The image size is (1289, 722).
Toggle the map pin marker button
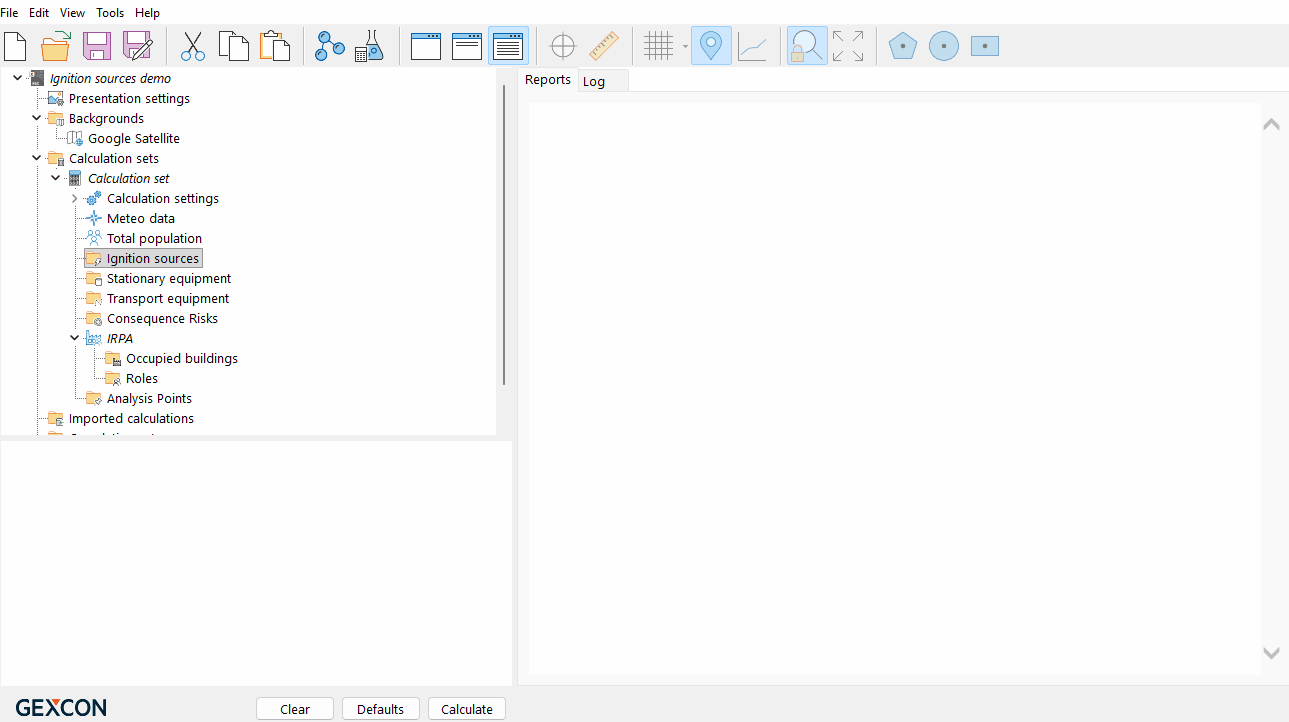coord(711,46)
